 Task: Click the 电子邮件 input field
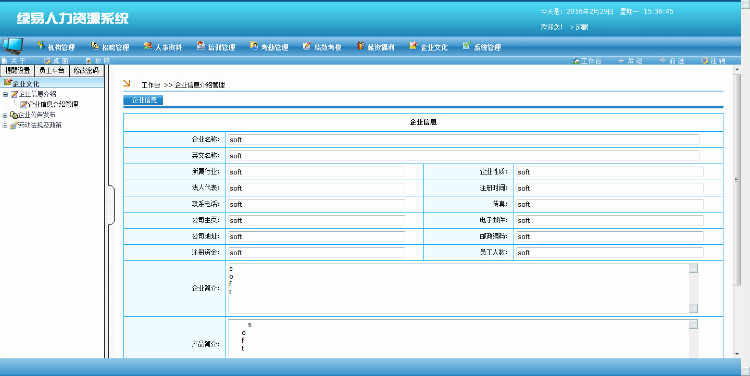609,221
